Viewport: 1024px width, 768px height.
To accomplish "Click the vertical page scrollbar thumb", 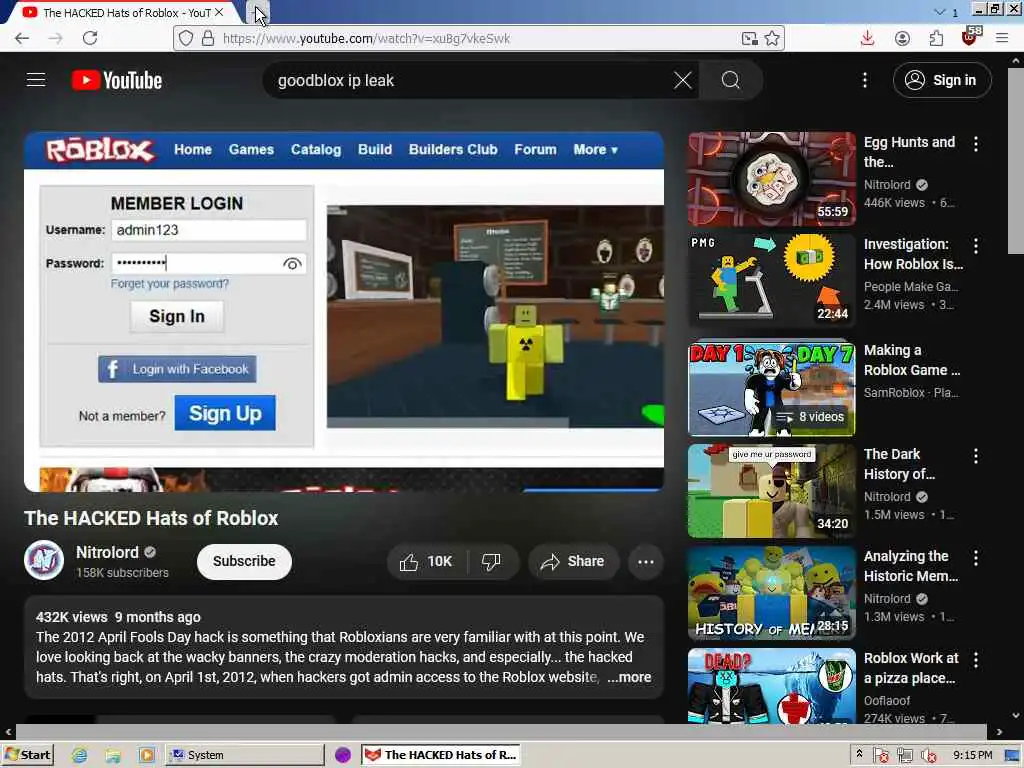I will pos(1016,161).
